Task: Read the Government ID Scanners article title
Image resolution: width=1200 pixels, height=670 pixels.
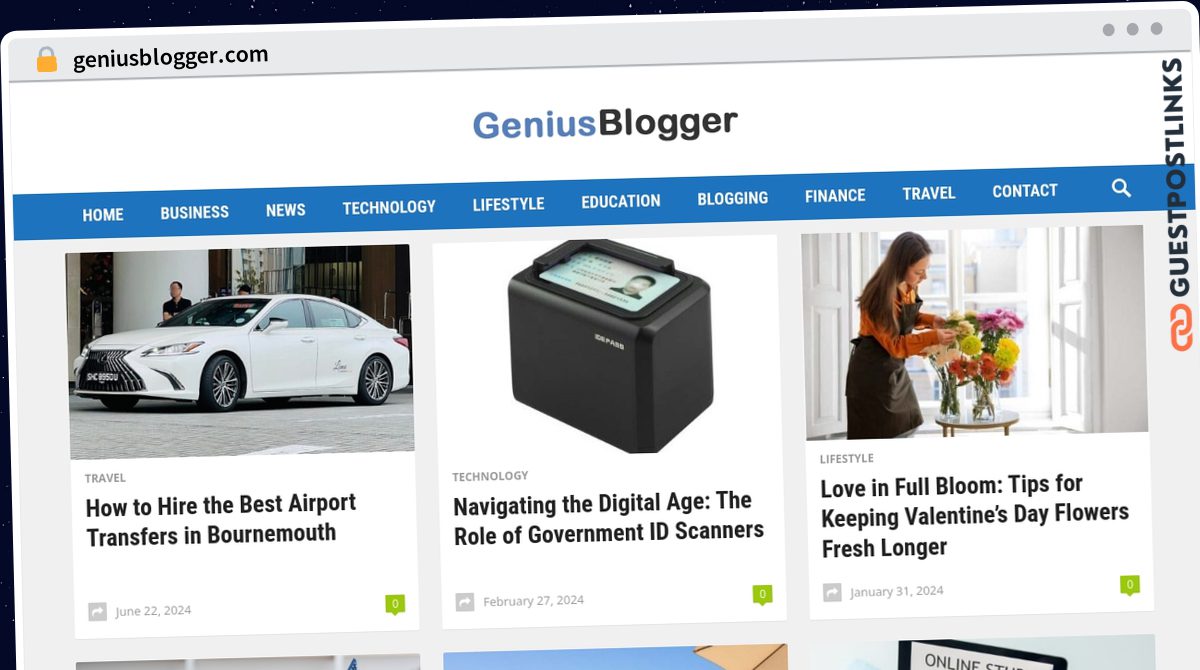Action: coord(608,517)
